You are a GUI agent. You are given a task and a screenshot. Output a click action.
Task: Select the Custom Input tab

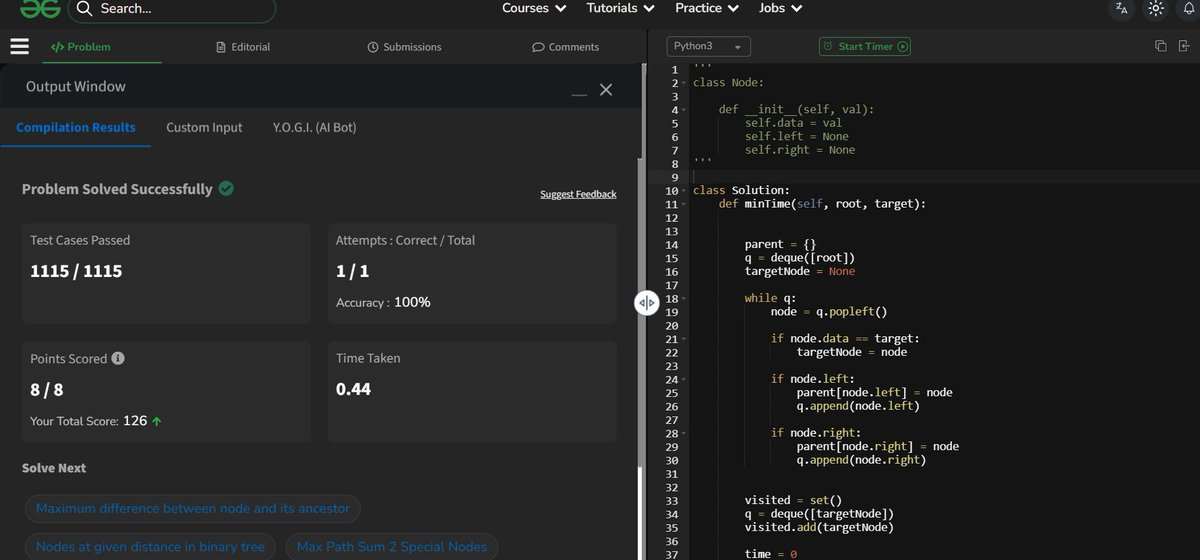(204, 127)
